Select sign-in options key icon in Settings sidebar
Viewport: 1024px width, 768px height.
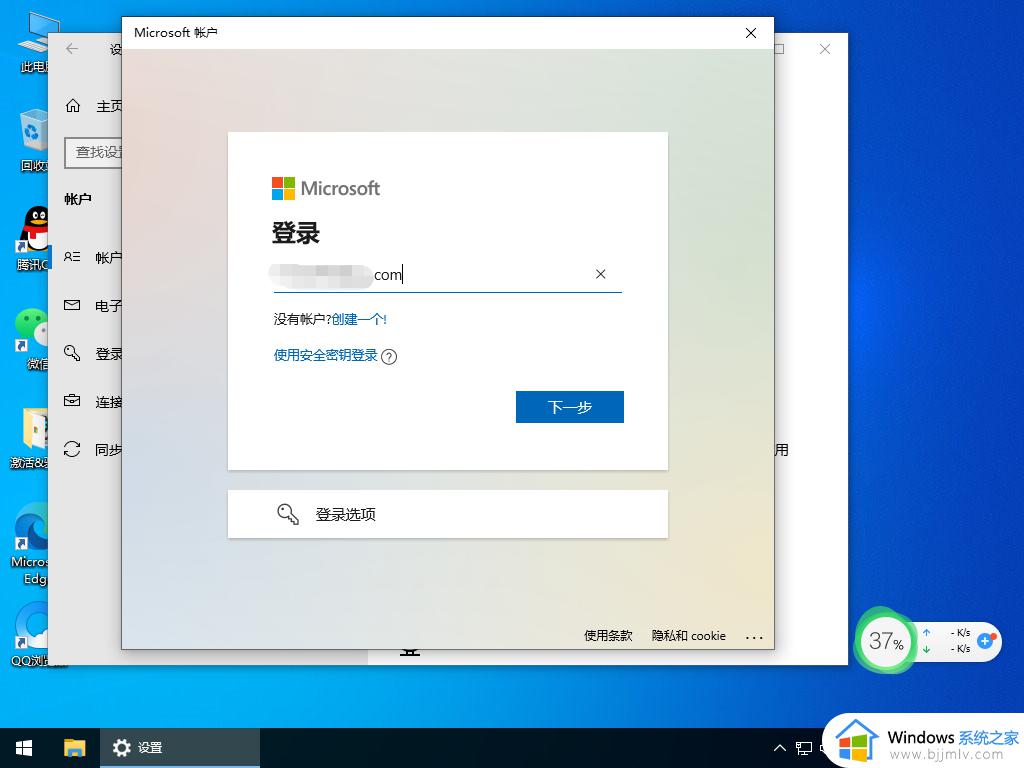click(x=72, y=353)
